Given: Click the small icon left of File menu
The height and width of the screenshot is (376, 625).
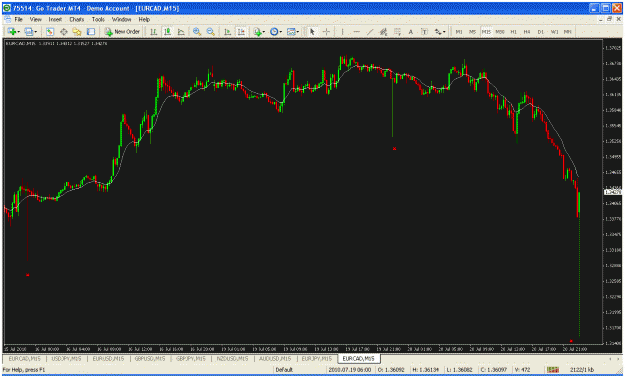Looking at the screenshot, I should click(8, 19).
